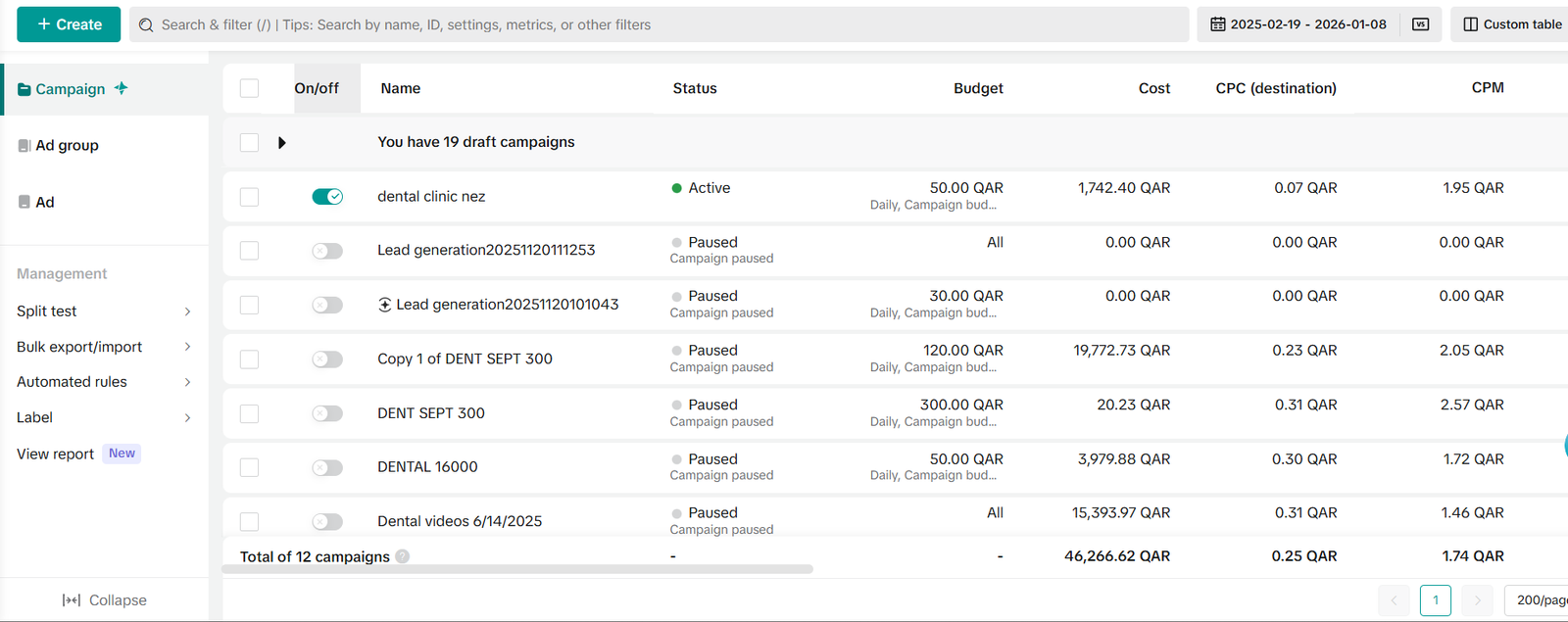Screen dimensions: 1568x622
Task: Click the sparkle icon next to Campaign
Action: pyautogui.click(x=122, y=88)
